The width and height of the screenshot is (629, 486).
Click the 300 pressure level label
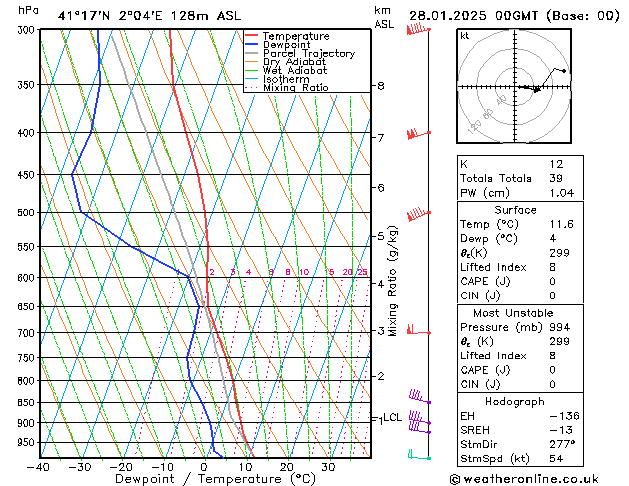pos(28,30)
